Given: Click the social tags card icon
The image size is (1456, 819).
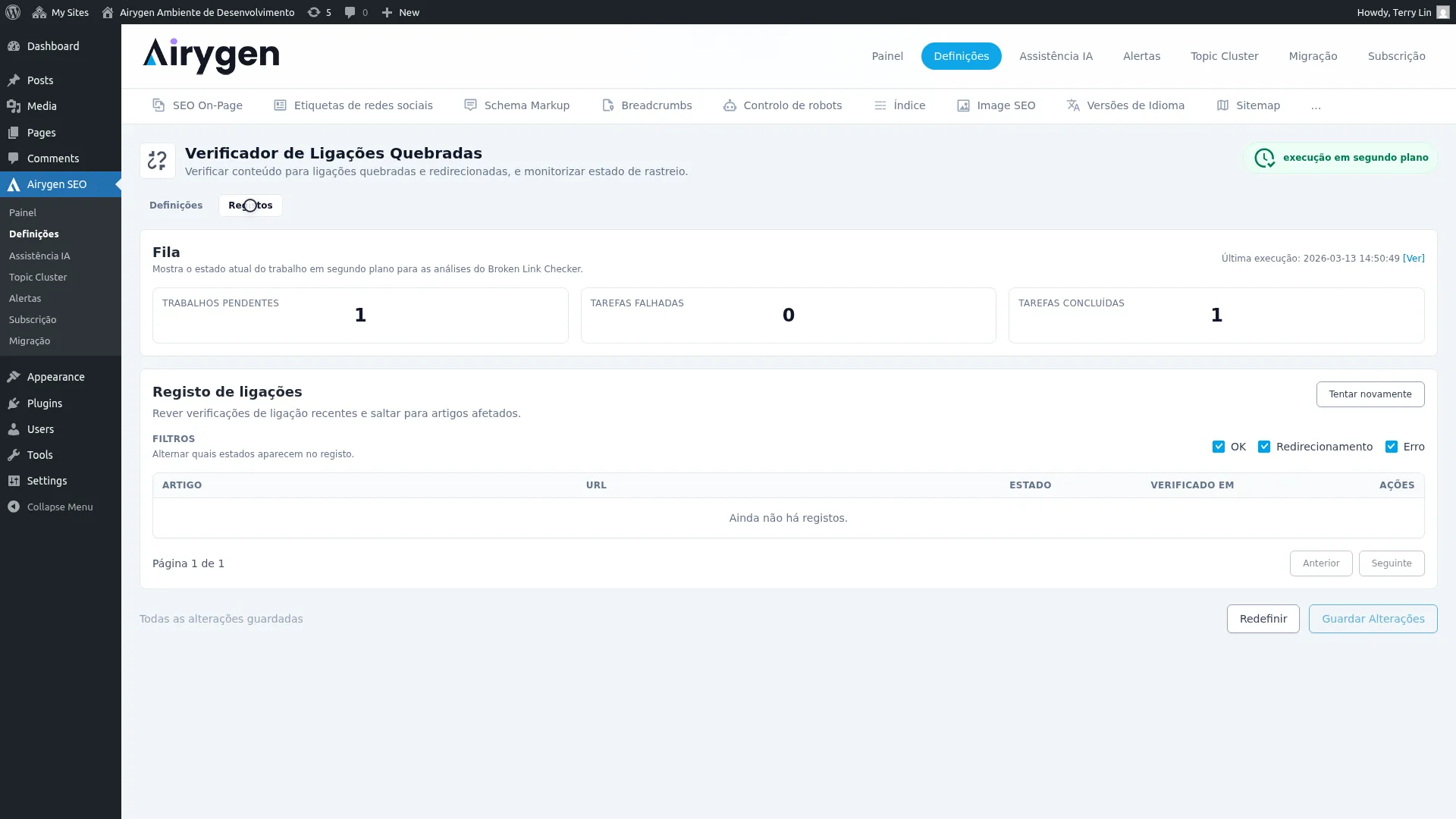Looking at the screenshot, I should click(x=280, y=105).
